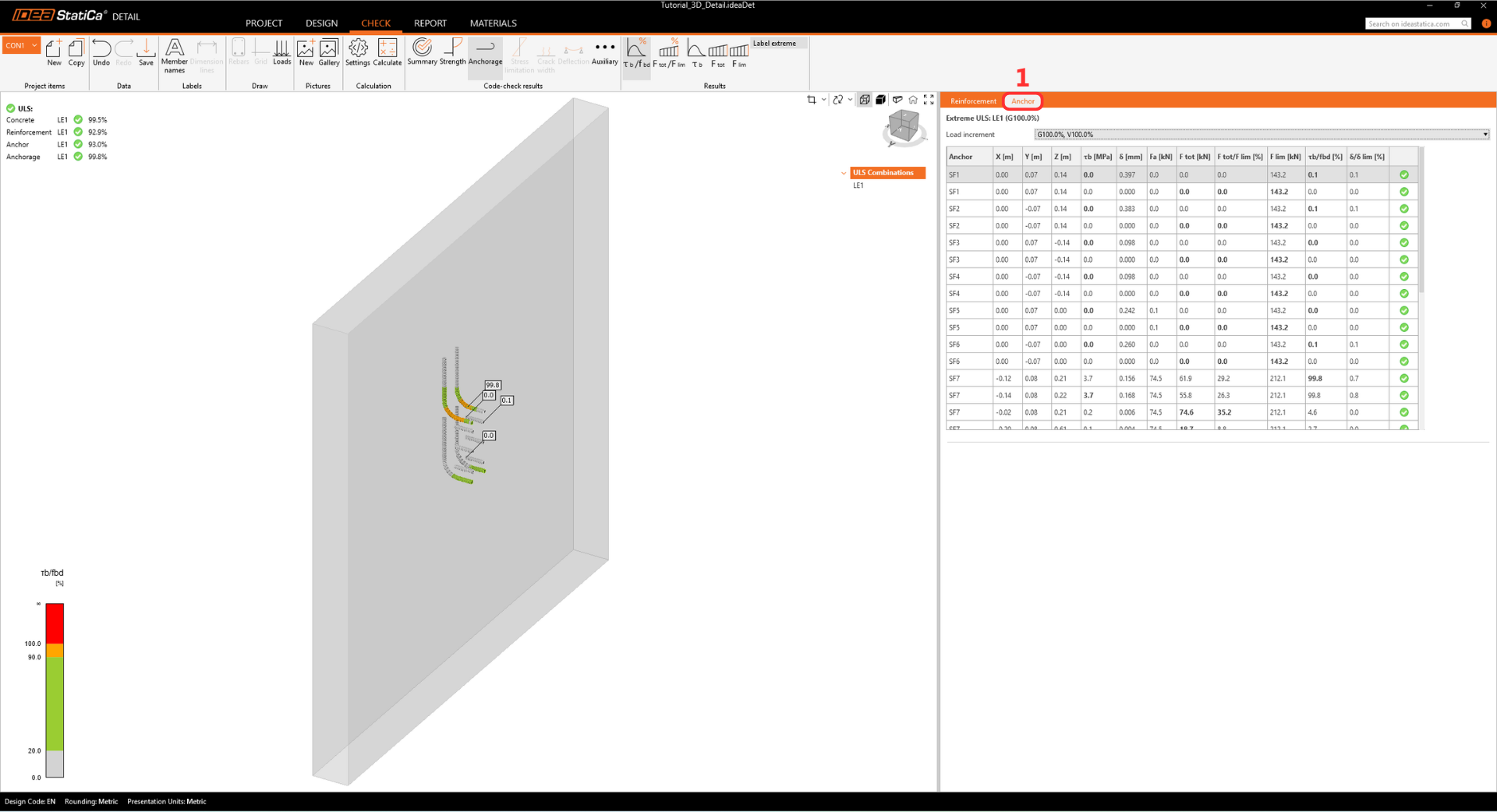The width and height of the screenshot is (1497, 812).
Task: Toggle the wireframe transparent view mode
Action: (865, 100)
